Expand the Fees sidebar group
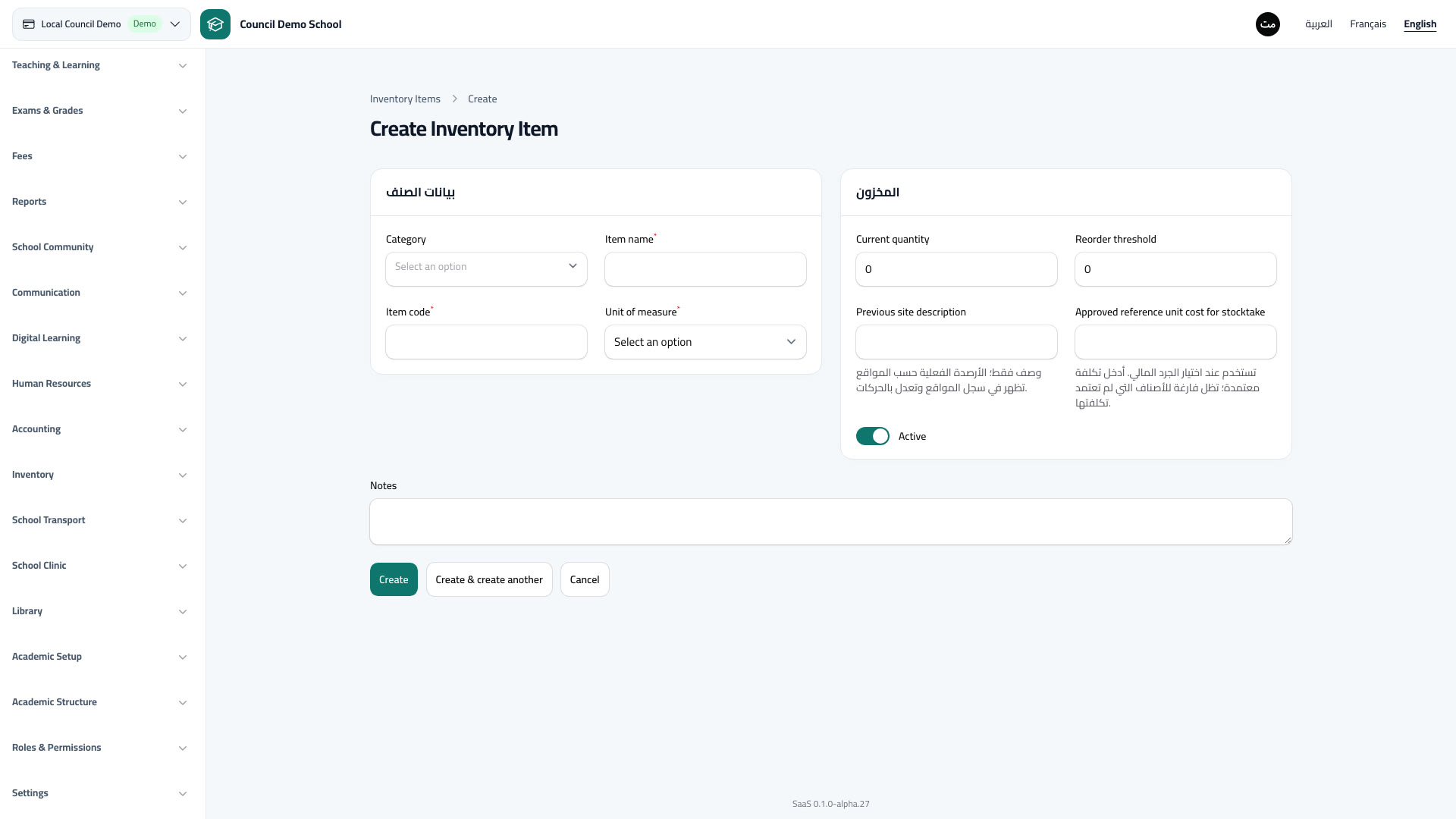The width and height of the screenshot is (1456, 819). (x=99, y=156)
